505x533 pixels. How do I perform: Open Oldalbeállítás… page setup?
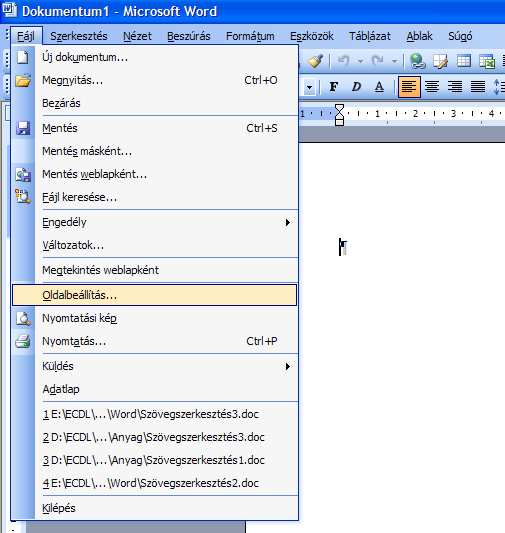[155, 295]
